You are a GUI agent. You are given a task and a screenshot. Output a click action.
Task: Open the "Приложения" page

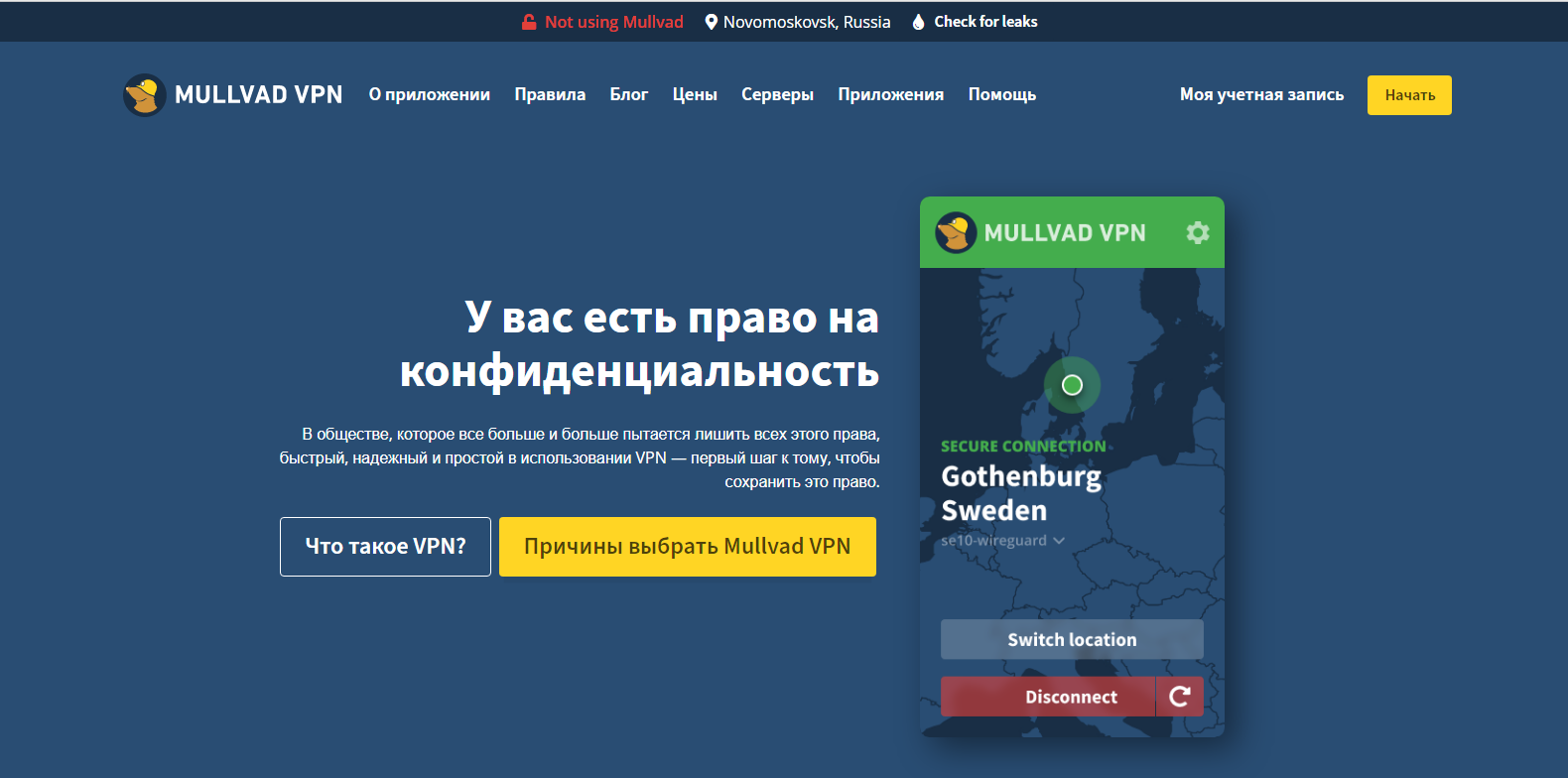coord(891,94)
